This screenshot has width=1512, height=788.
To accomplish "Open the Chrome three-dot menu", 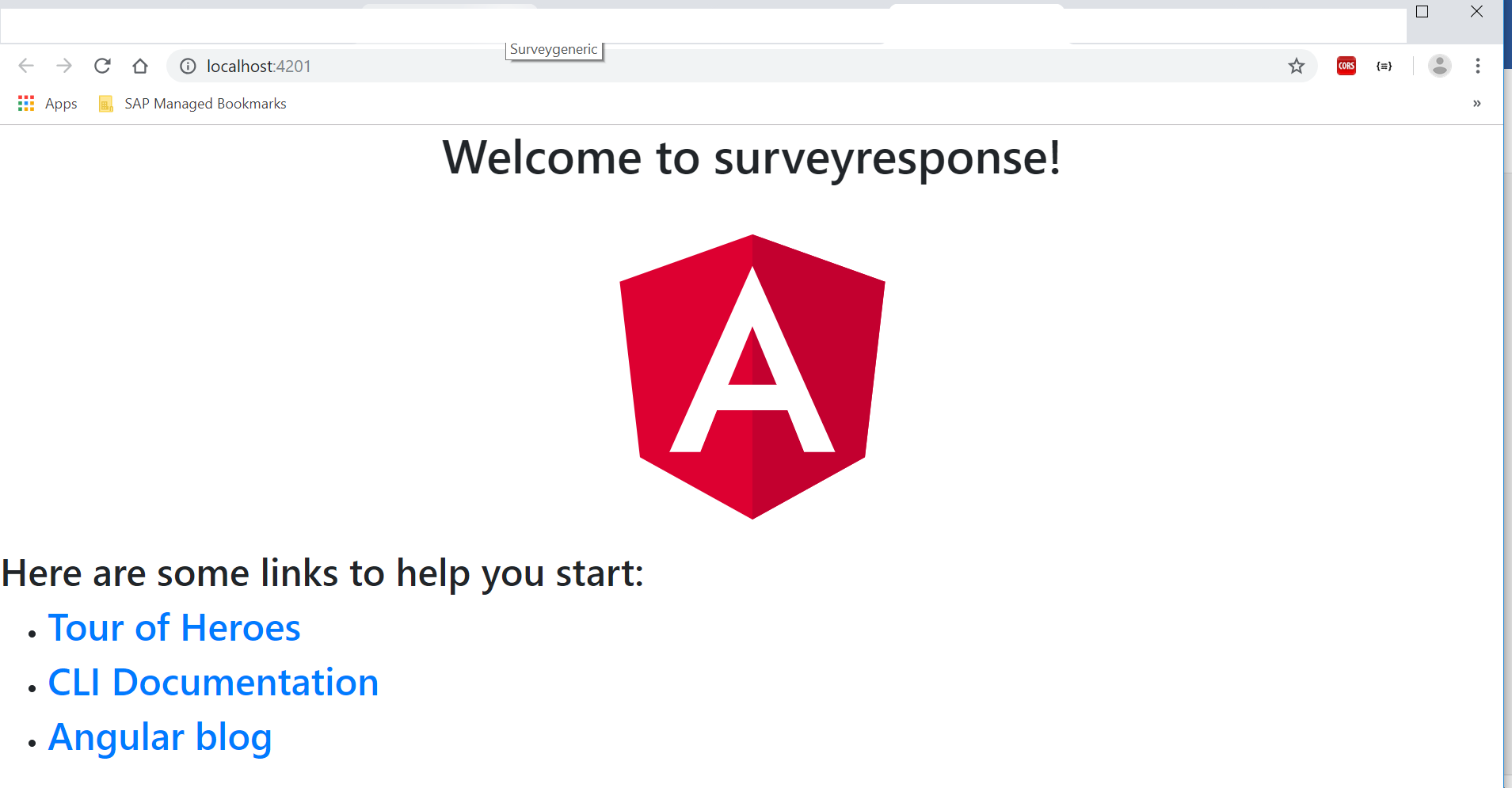I will [x=1477, y=66].
